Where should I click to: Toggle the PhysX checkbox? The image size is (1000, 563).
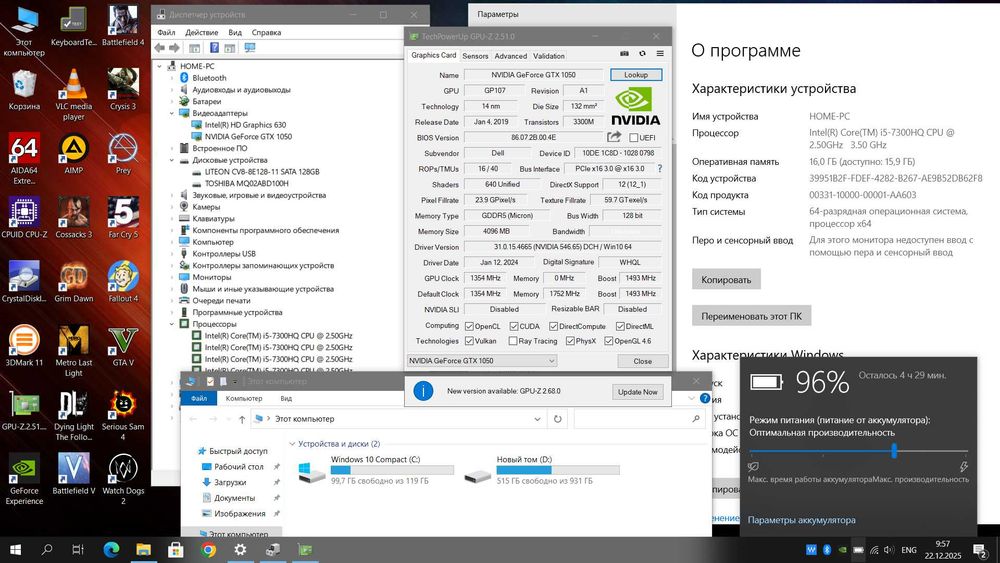[x=570, y=341]
